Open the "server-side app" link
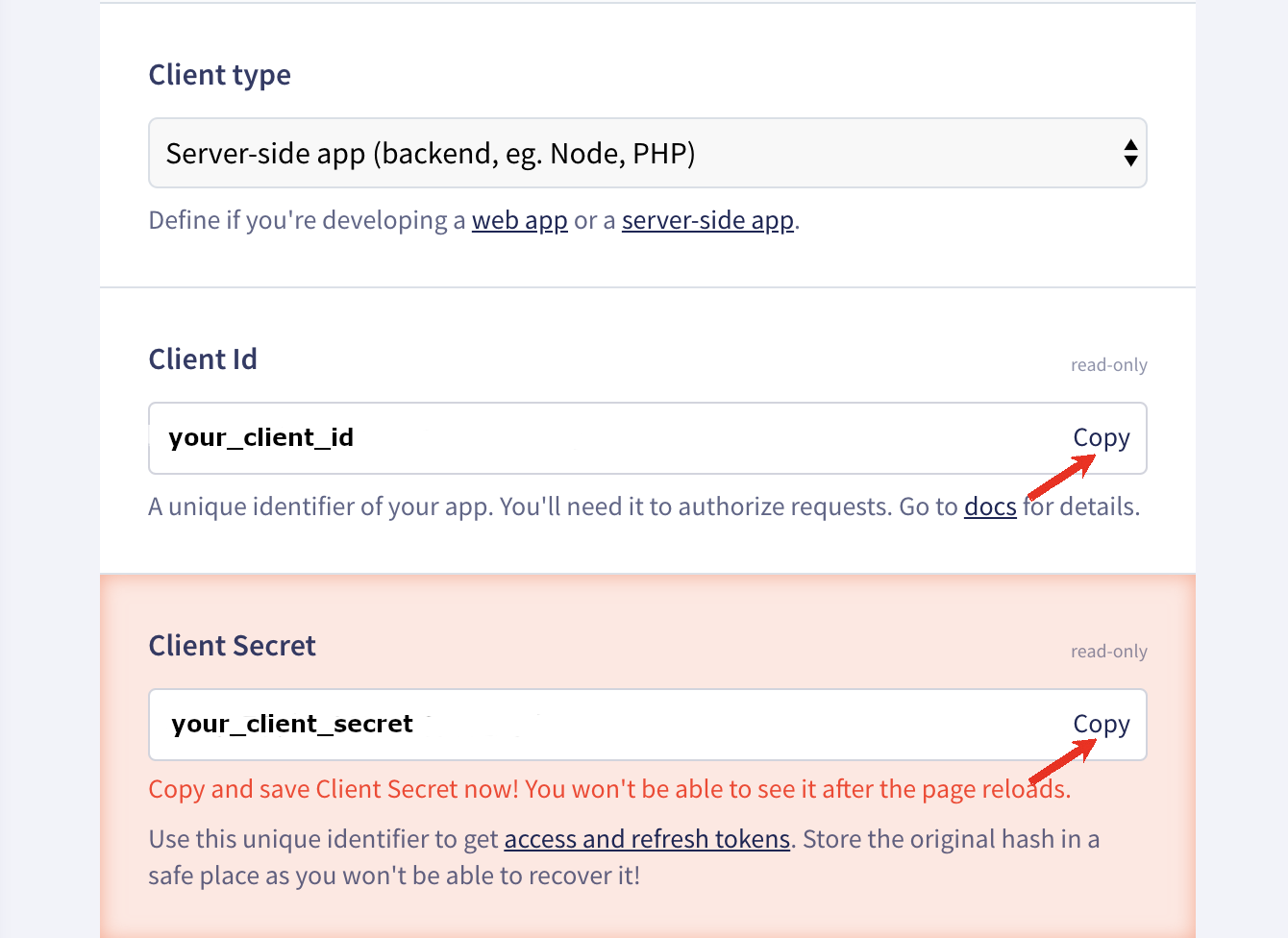The width and height of the screenshot is (1288, 938). pyautogui.click(x=707, y=221)
